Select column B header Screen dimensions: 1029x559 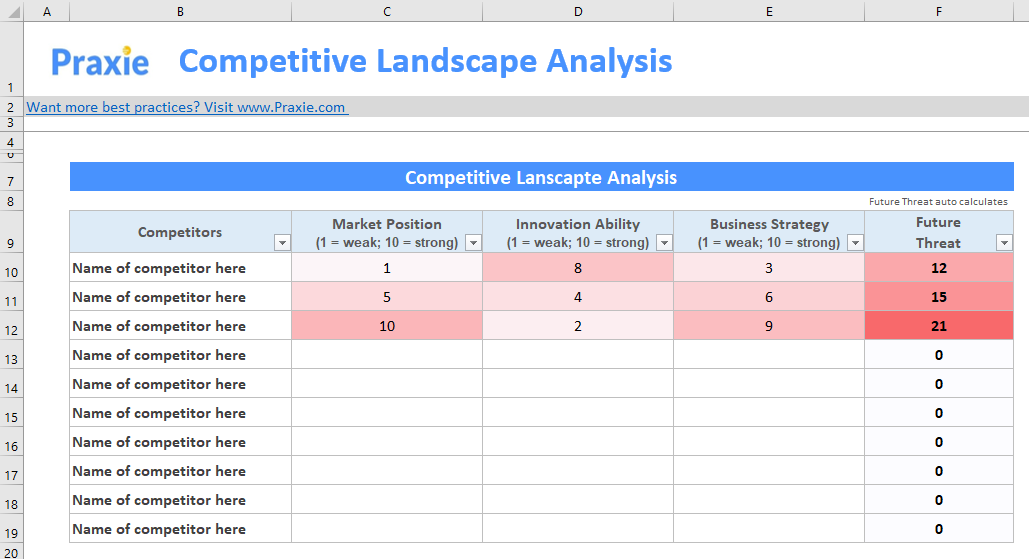(x=180, y=11)
